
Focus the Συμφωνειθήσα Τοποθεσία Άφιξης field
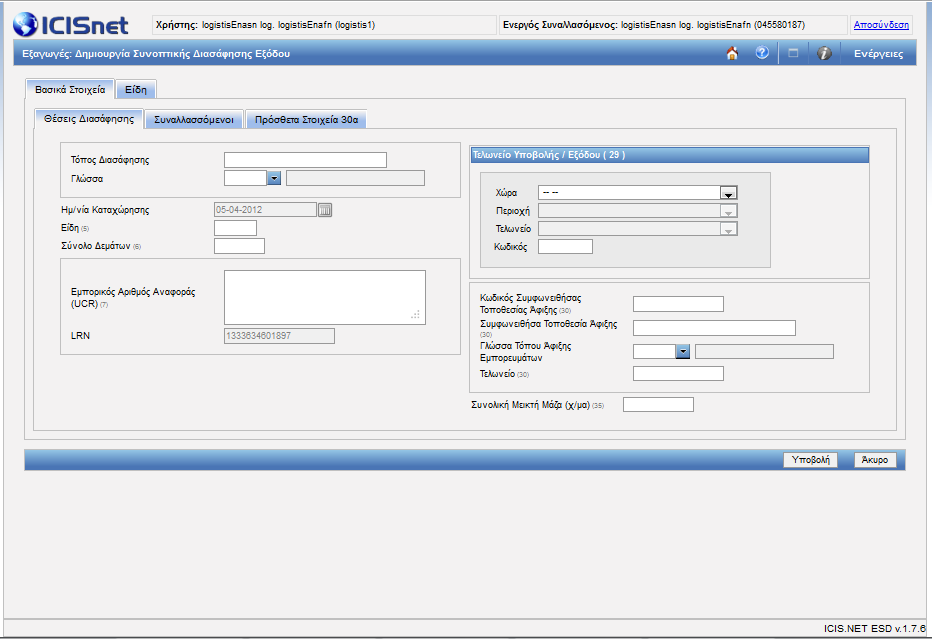point(714,328)
